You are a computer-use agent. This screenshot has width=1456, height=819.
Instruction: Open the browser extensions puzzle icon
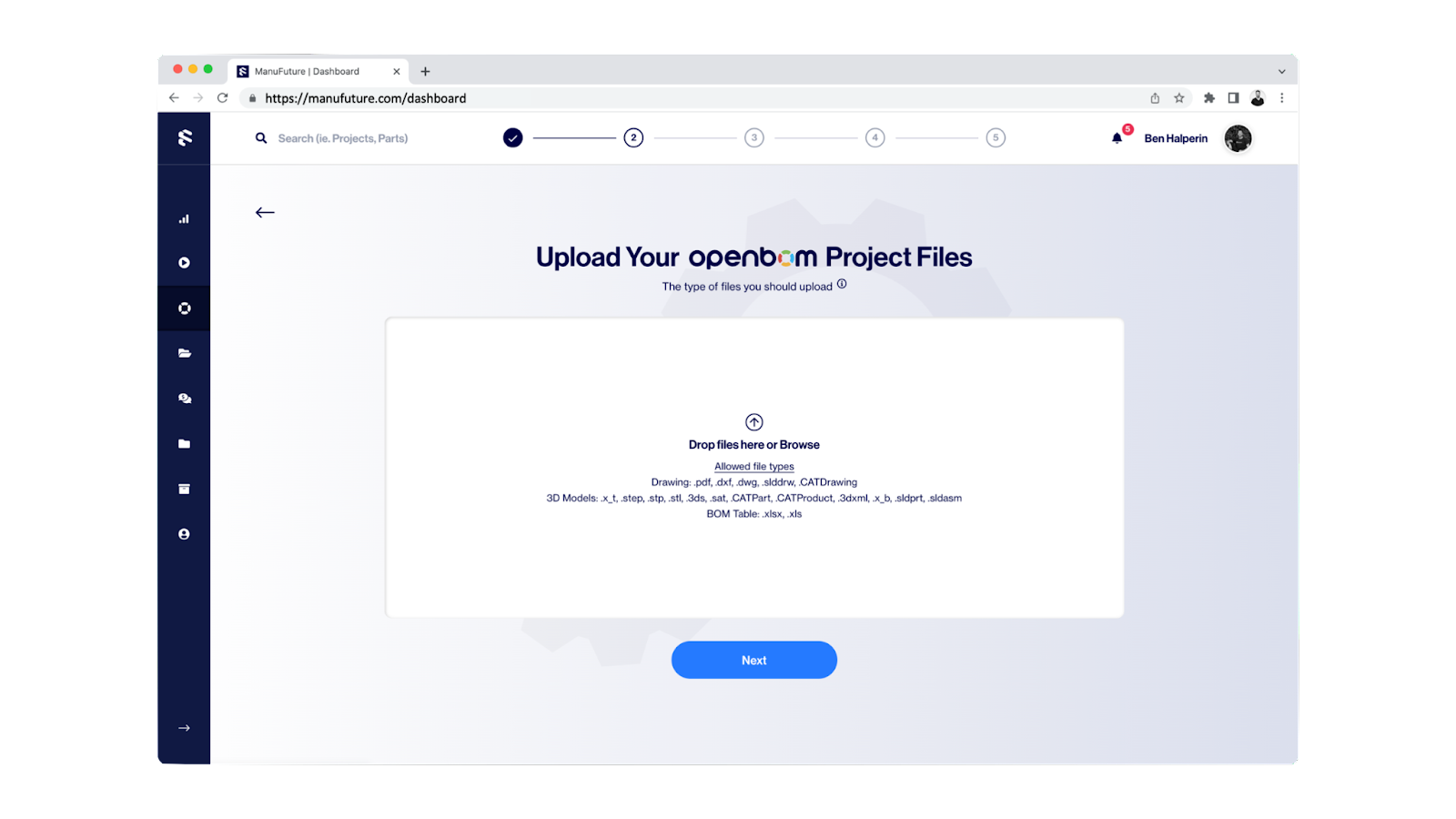1209,98
